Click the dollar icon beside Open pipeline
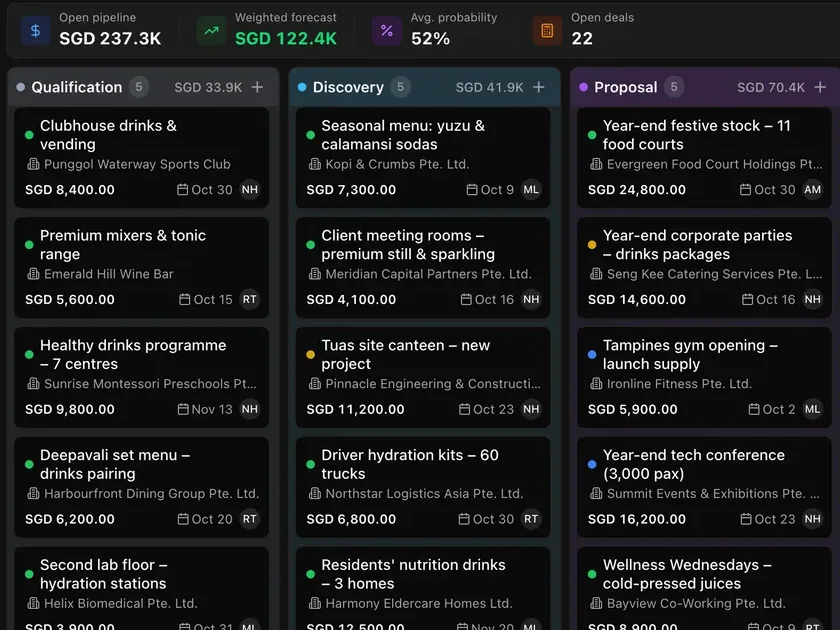This screenshot has width=840, height=630. pos(35,31)
